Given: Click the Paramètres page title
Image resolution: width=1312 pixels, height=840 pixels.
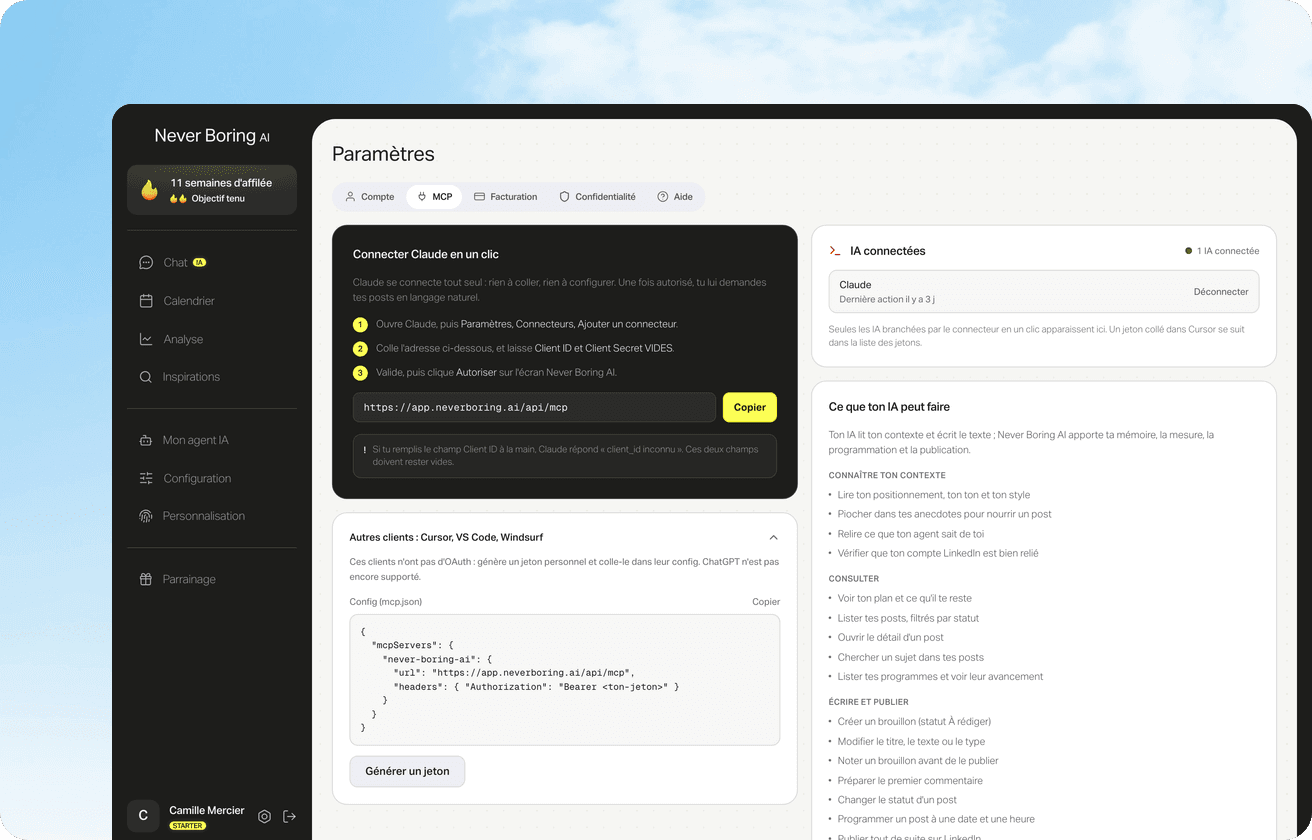Looking at the screenshot, I should click(x=383, y=154).
